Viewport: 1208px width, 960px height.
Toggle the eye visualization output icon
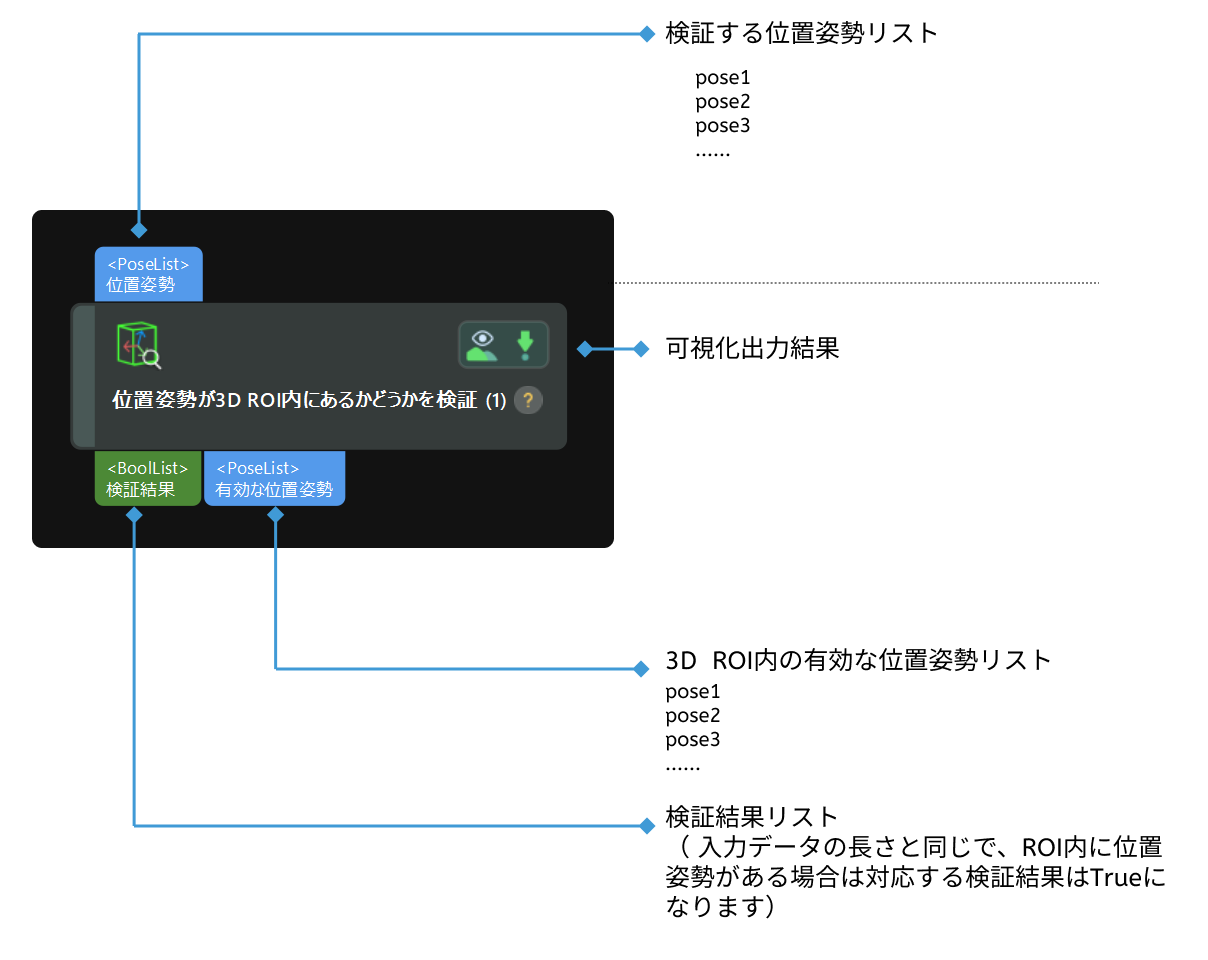(x=483, y=345)
